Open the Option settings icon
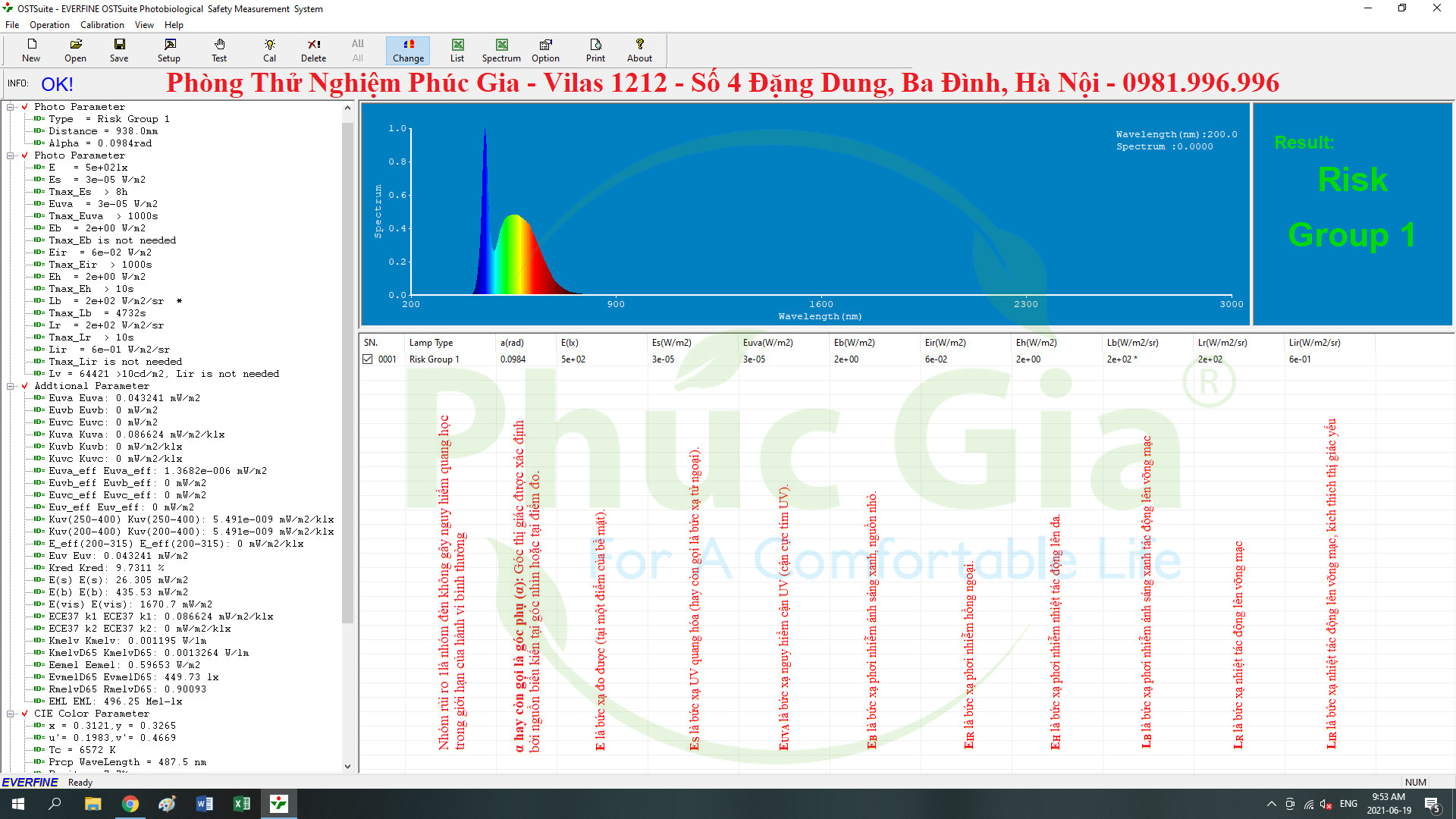 [x=545, y=51]
